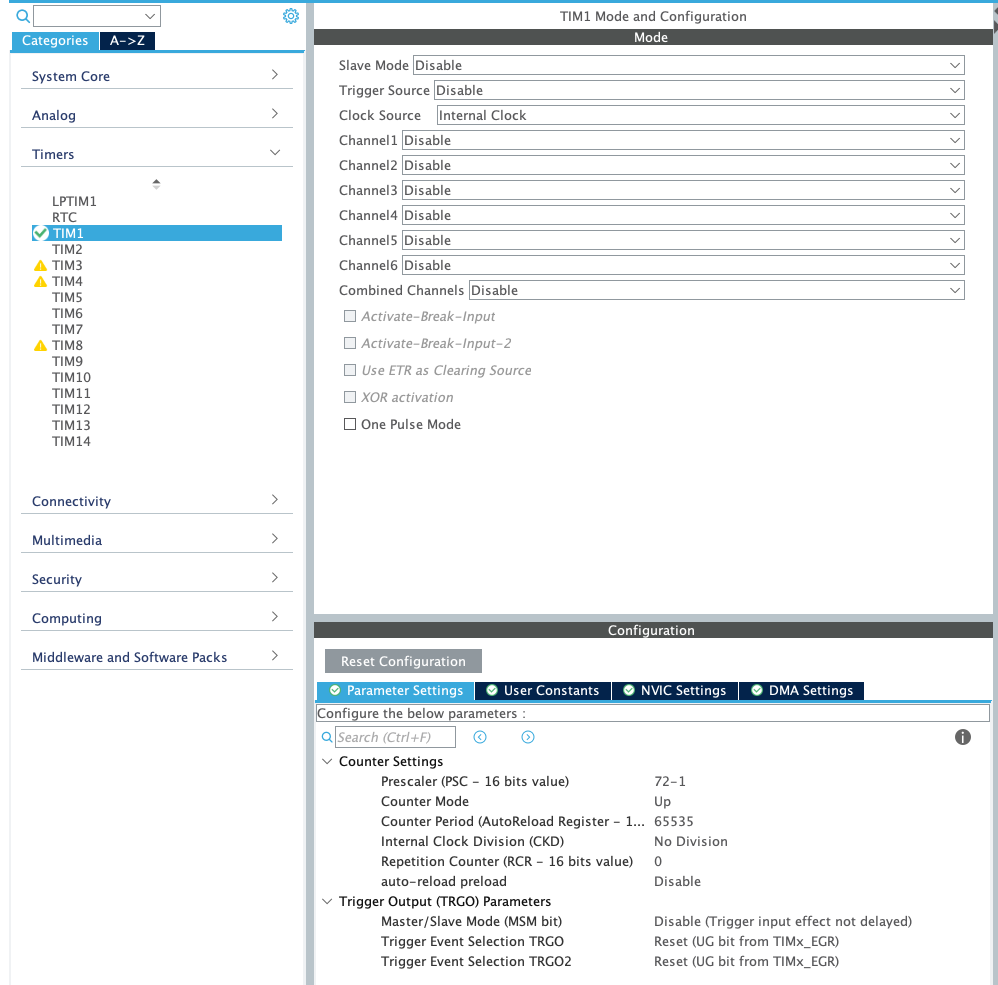This screenshot has width=998, height=985.
Task: Toggle the XOR activation checkbox
Action: tap(350, 397)
